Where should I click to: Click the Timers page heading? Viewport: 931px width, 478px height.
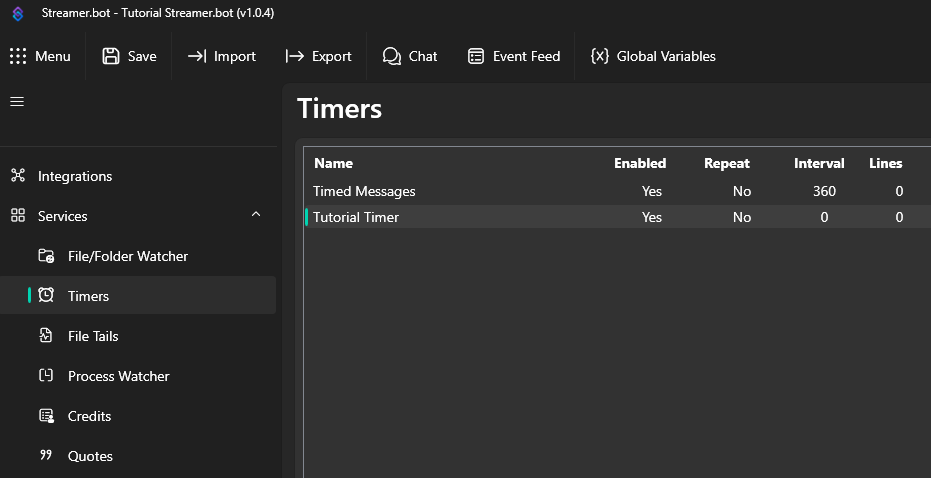340,109
